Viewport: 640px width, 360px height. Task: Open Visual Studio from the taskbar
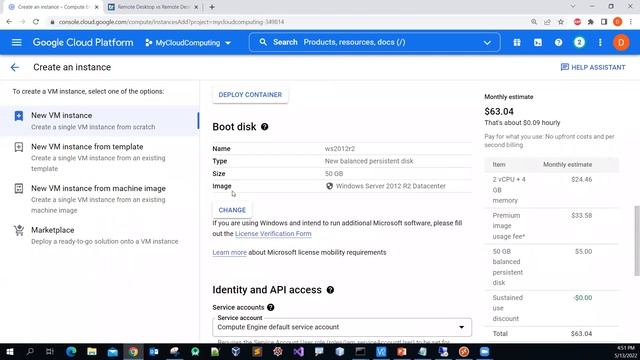(298, 351)
